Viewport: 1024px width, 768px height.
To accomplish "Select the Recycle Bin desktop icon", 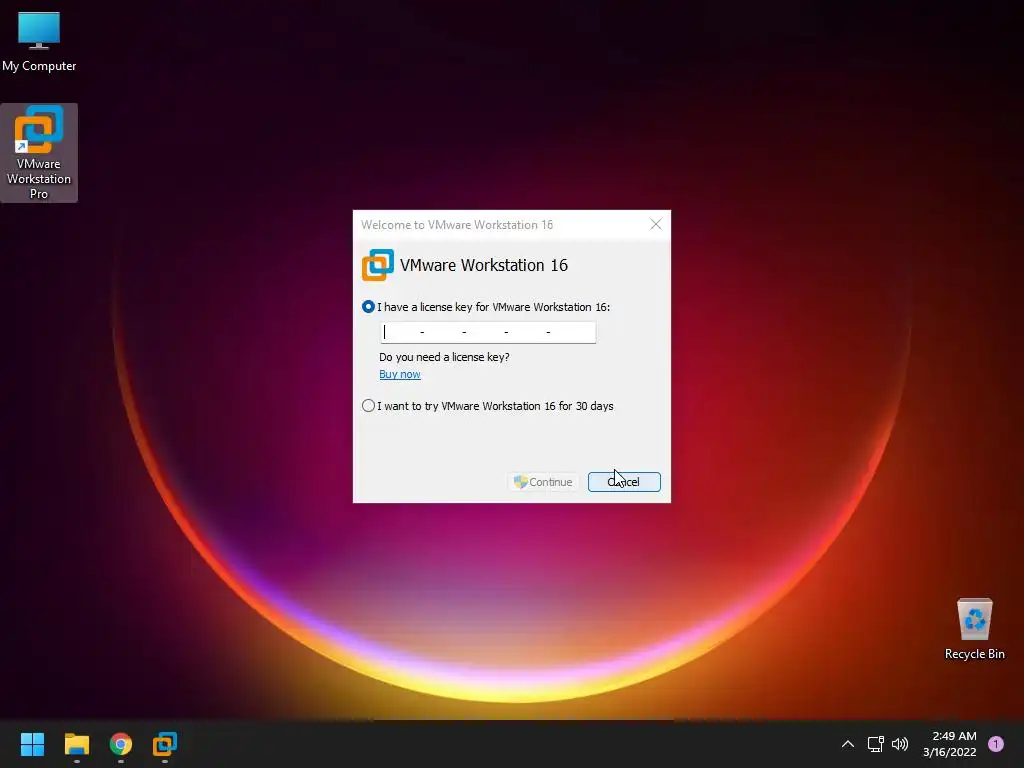I will tap(974, 630).
